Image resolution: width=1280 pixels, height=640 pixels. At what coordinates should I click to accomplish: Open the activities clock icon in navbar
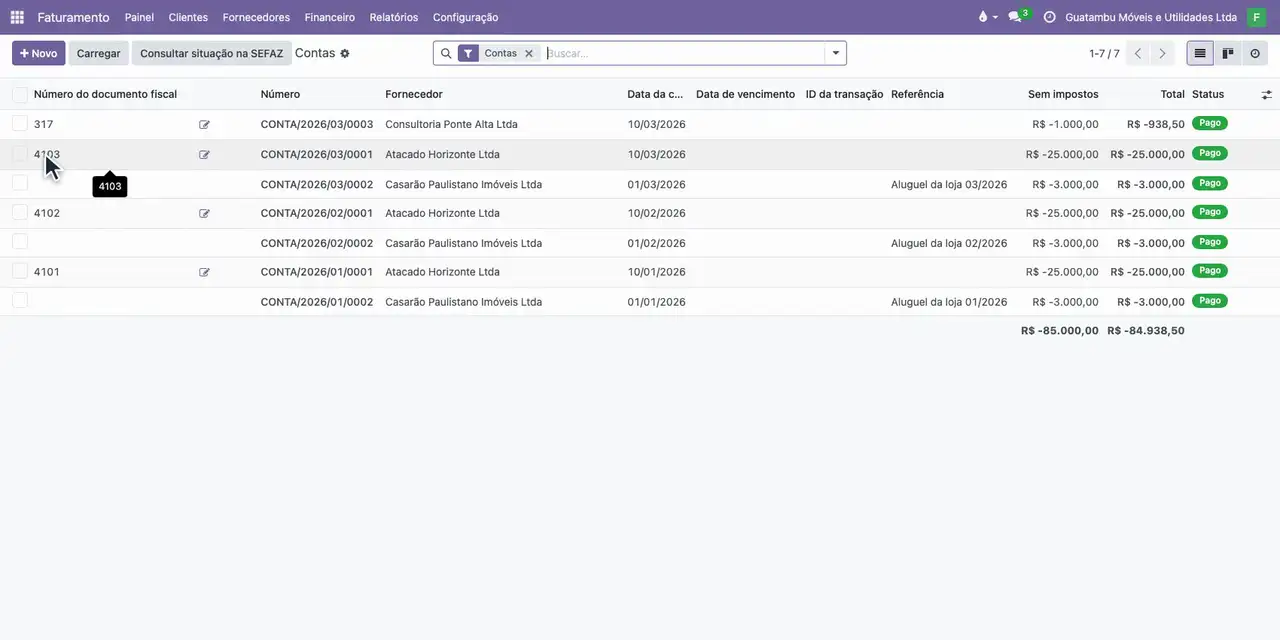click(1049, 17)
